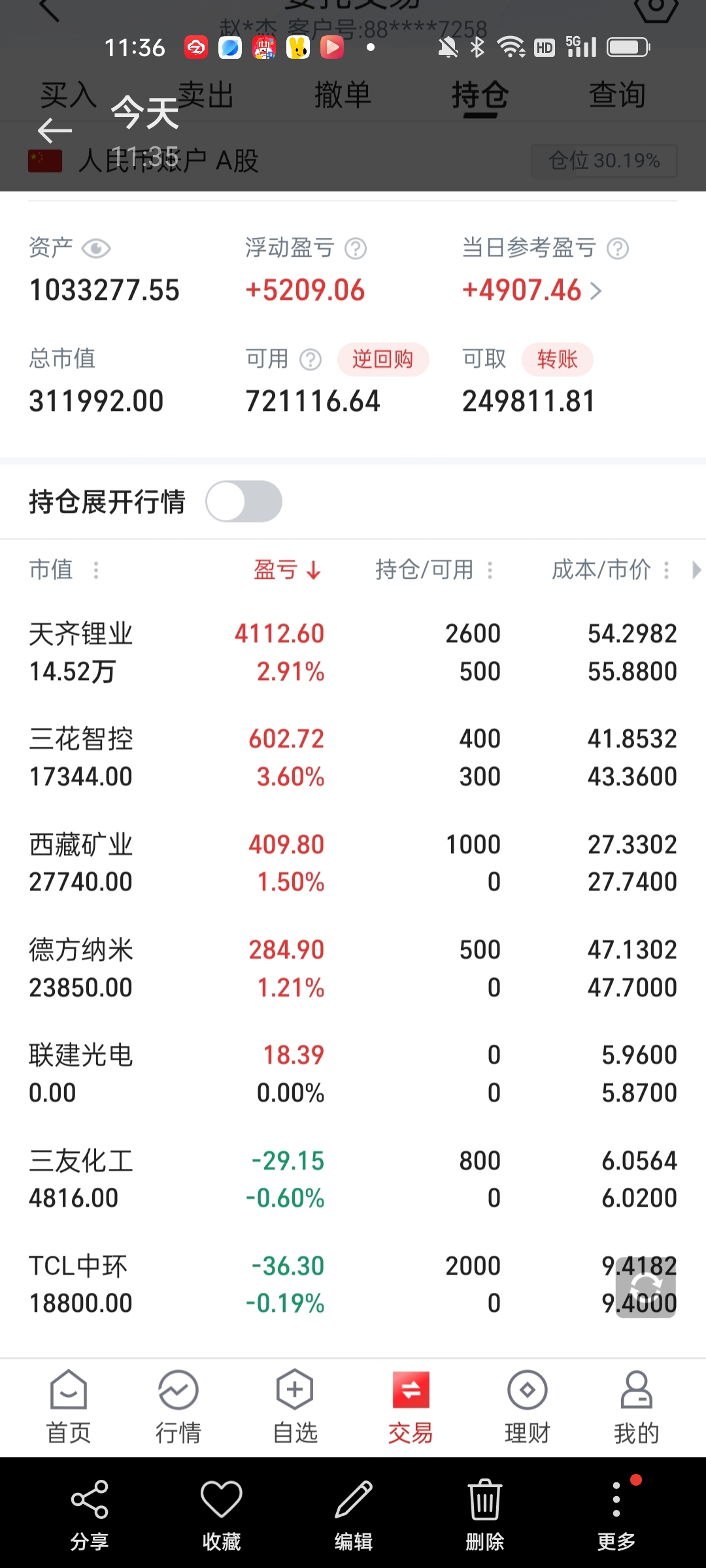This screenshot has height=1568, width=706.
Task: Tap the 转账 button
Action: pos(557,359)
